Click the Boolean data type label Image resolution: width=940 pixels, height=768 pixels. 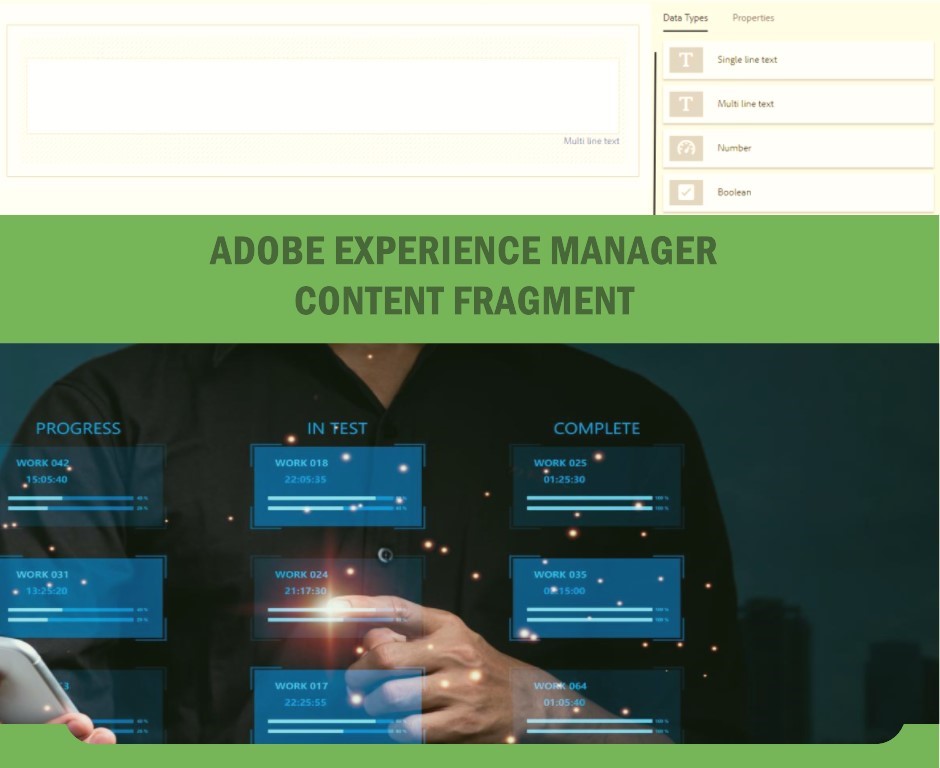coord(735,192)
